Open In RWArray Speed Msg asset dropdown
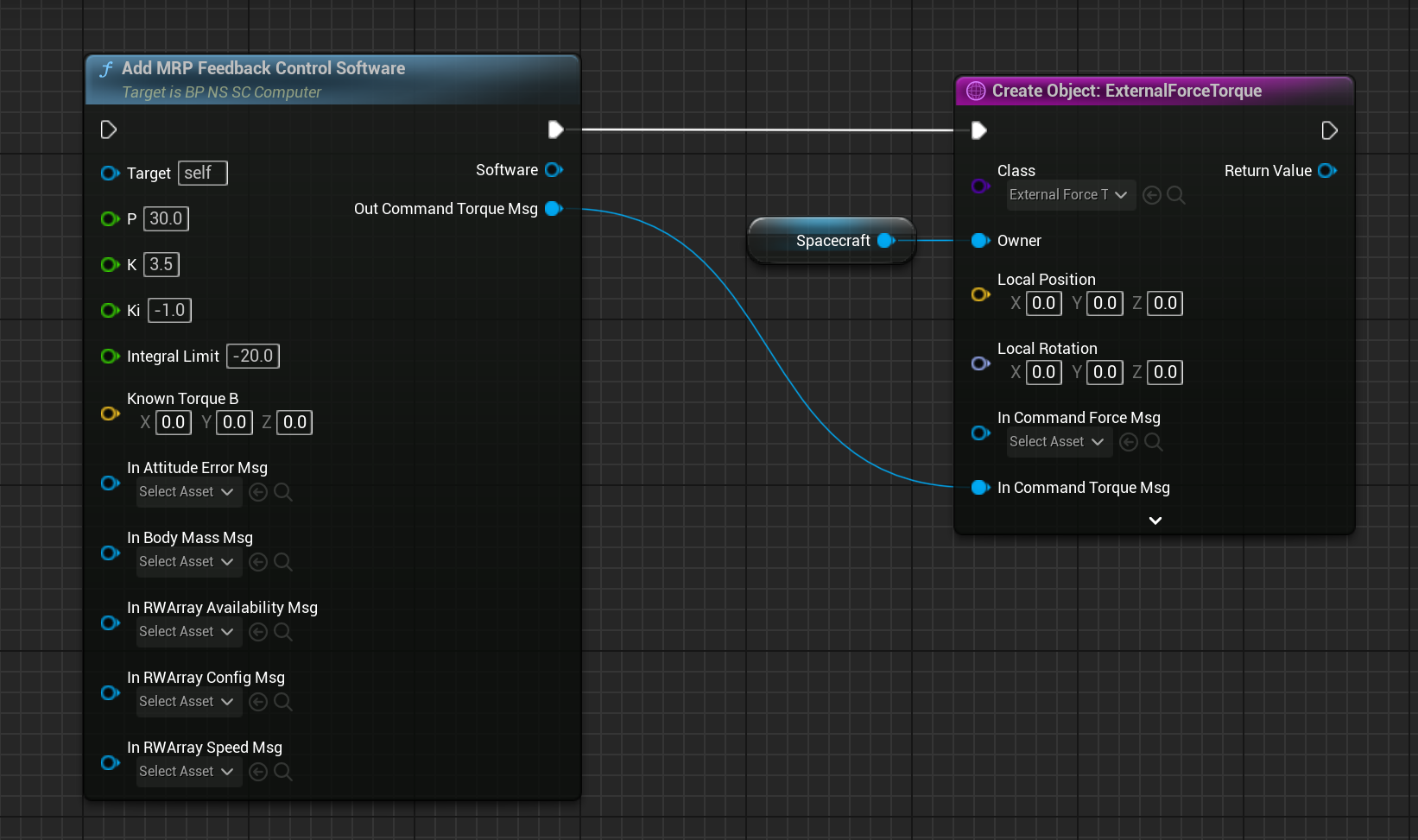1418x840 pixels. pos(187,772)
